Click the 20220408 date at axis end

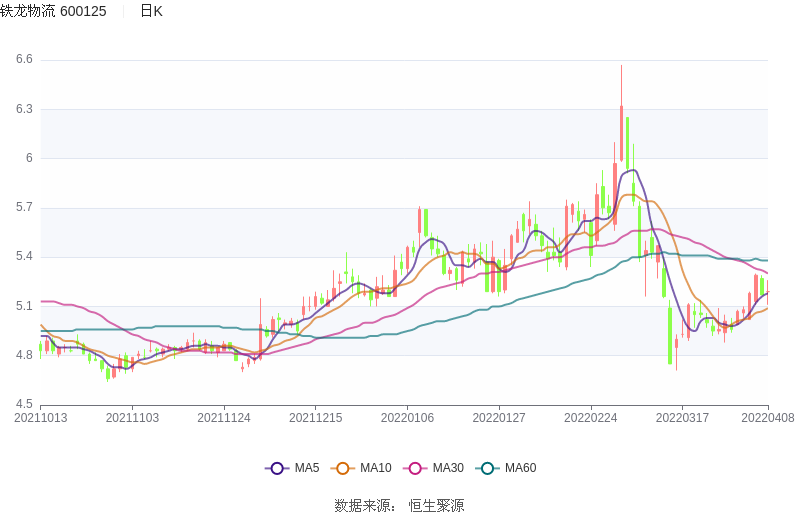pyautogui.click(x=768, y=418)
